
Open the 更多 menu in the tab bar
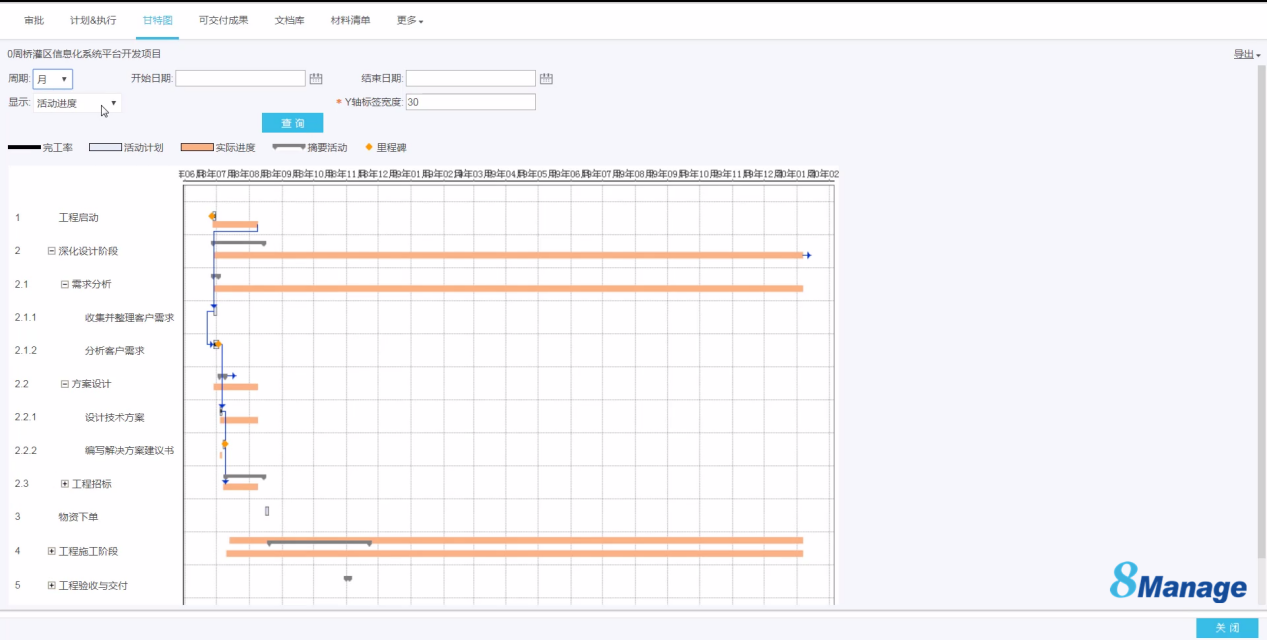[409, 20]
